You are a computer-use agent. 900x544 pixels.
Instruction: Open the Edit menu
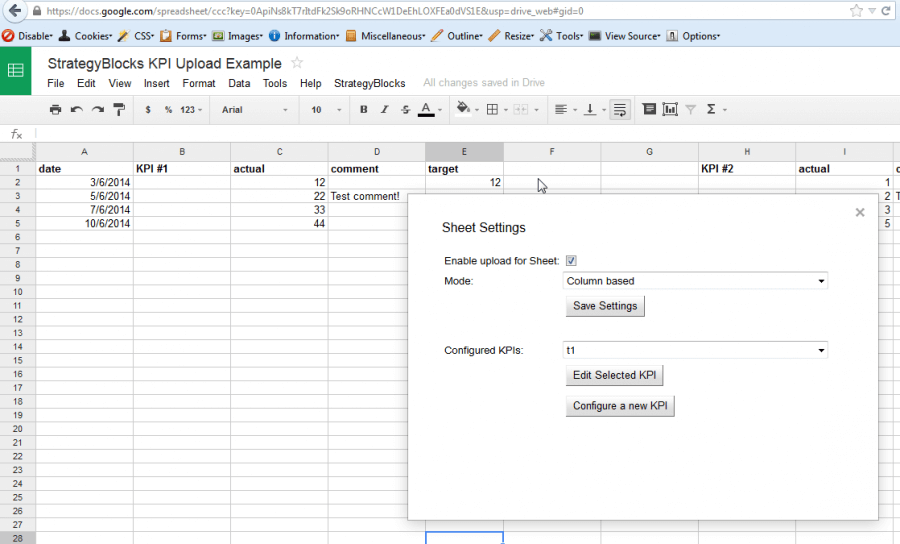click(x=86, y=83)
